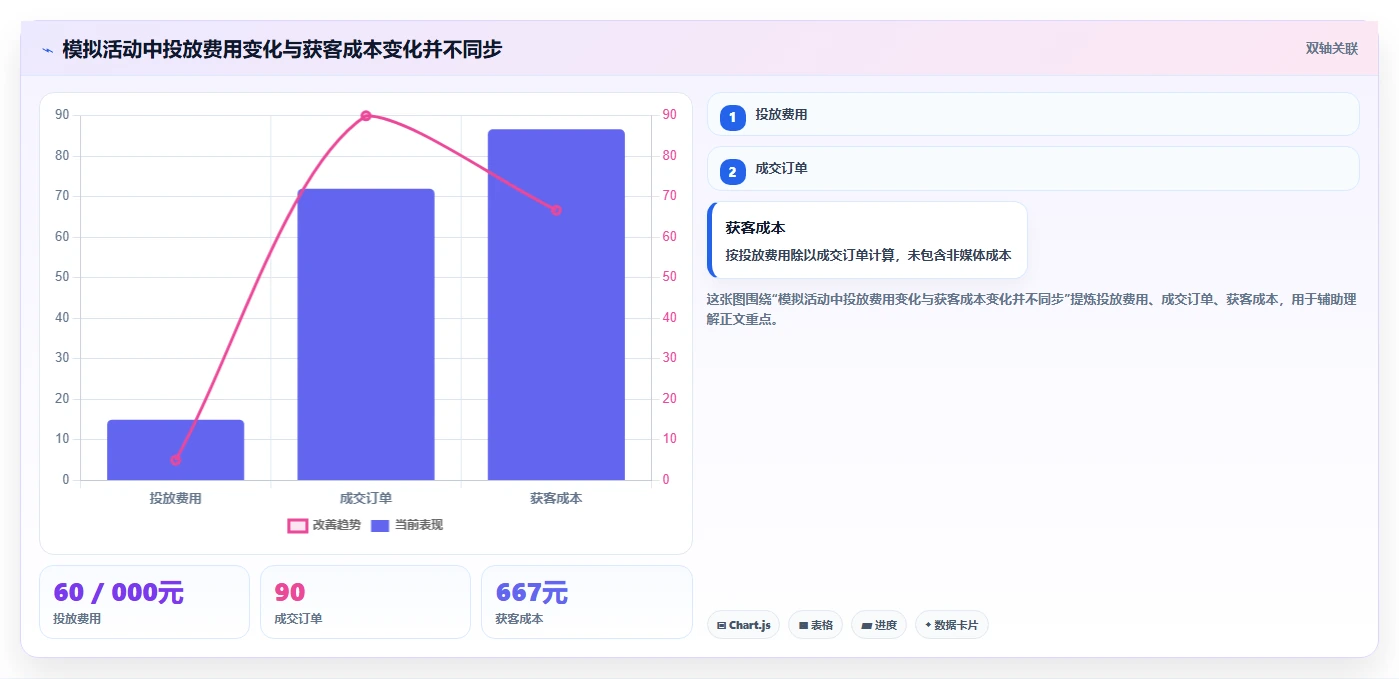Click the chart title 模拟活动中投放费用变化
The width and height of the screenshot is (1399, 679).
282,49
